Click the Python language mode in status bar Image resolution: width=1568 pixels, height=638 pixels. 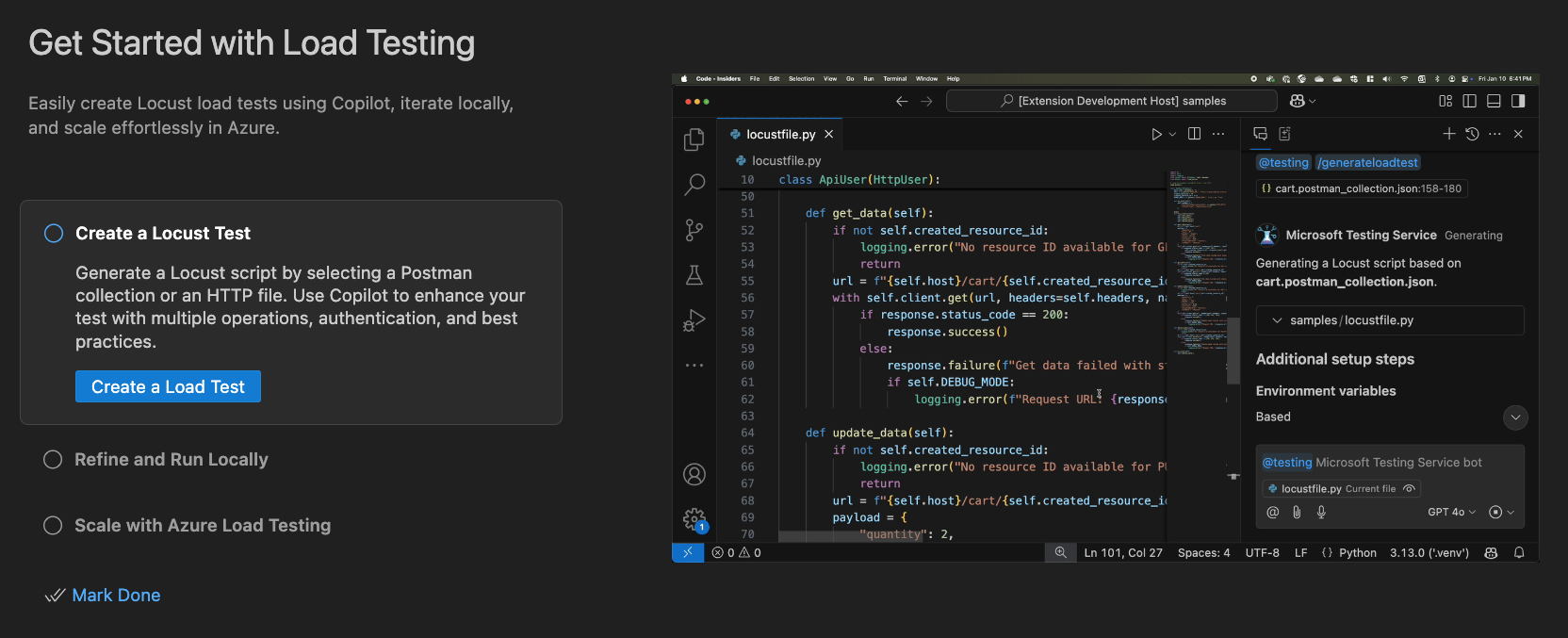[x=1357, y=552]
